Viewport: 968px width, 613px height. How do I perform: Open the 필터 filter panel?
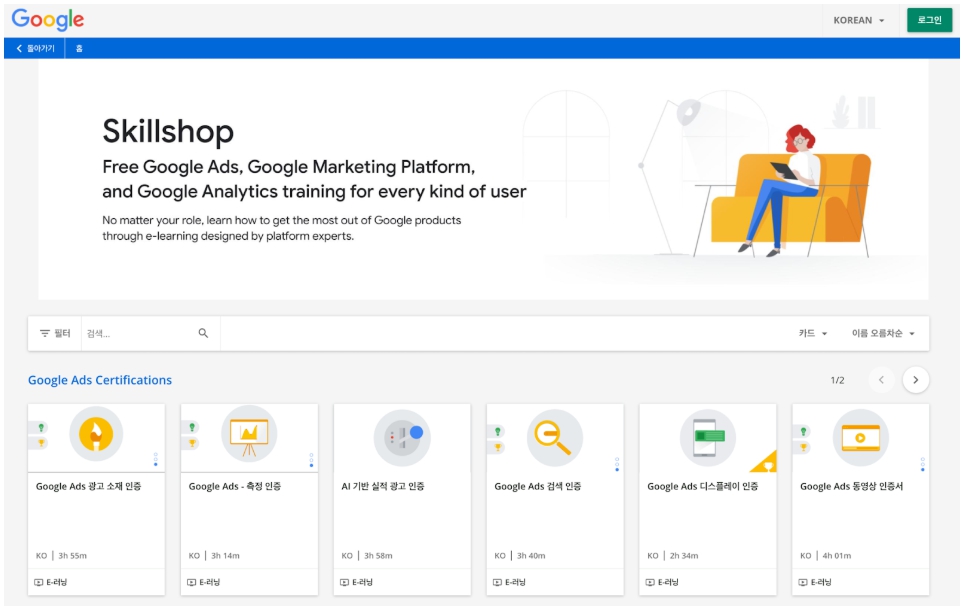pos(55,333)
